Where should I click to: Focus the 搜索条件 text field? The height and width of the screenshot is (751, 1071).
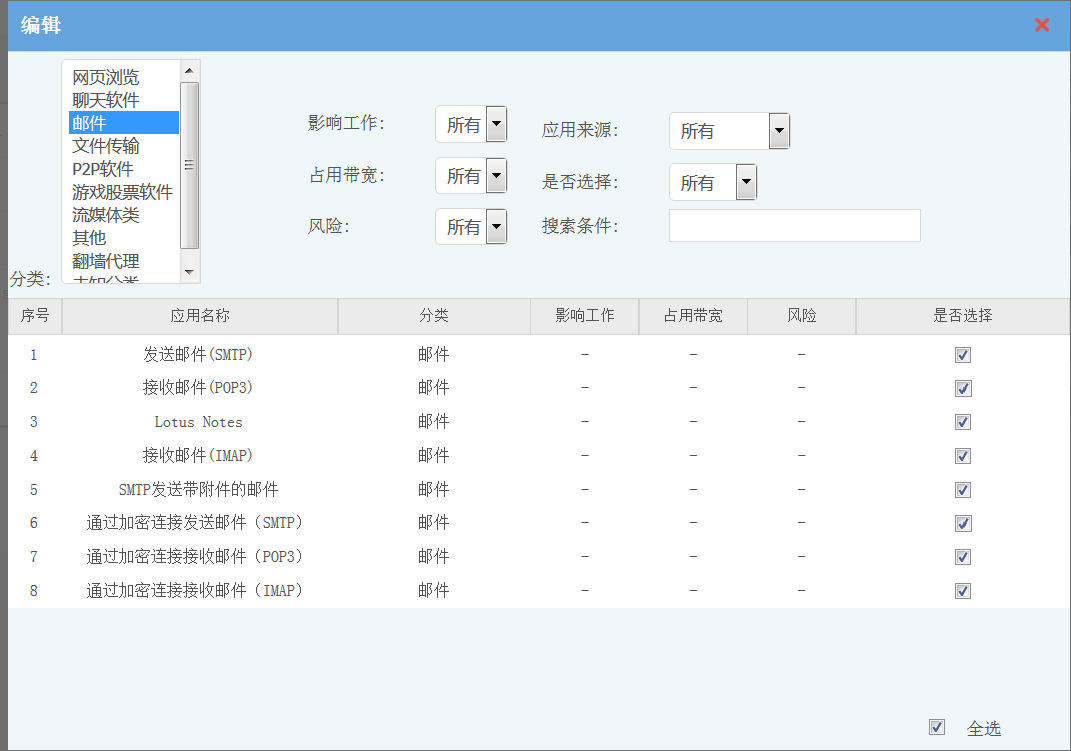794,226
